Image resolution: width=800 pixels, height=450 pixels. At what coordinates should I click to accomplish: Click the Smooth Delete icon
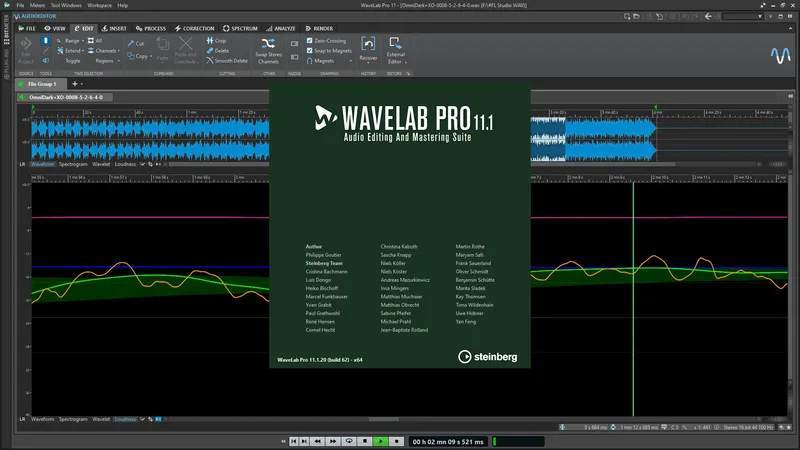tap(210, 61)
